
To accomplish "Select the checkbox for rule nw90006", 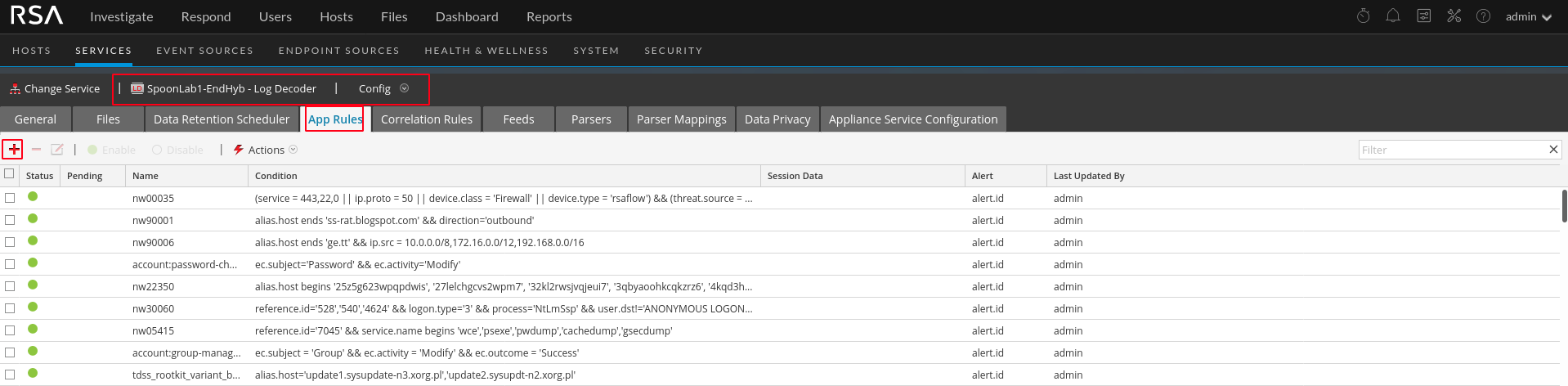I will [10, 242].
